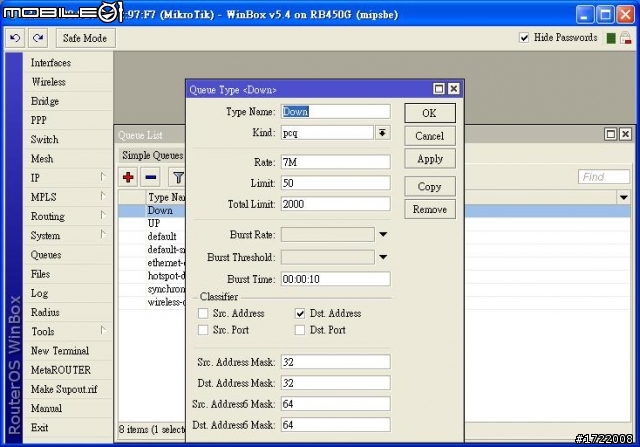Expand the Burst Rate field
The image size is (640, 447).
tap(383, 234)
